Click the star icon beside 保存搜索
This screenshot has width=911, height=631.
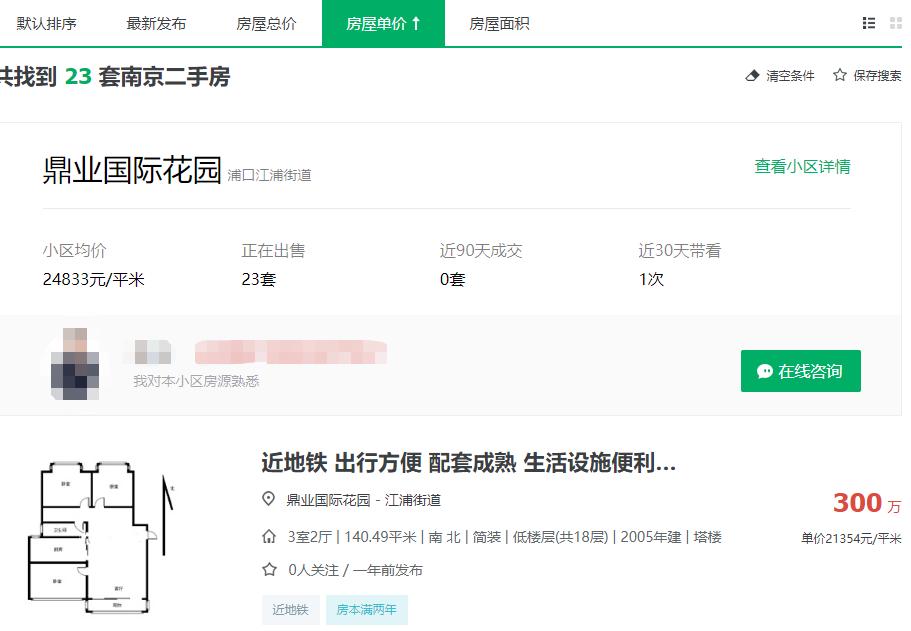click(838, 75)
